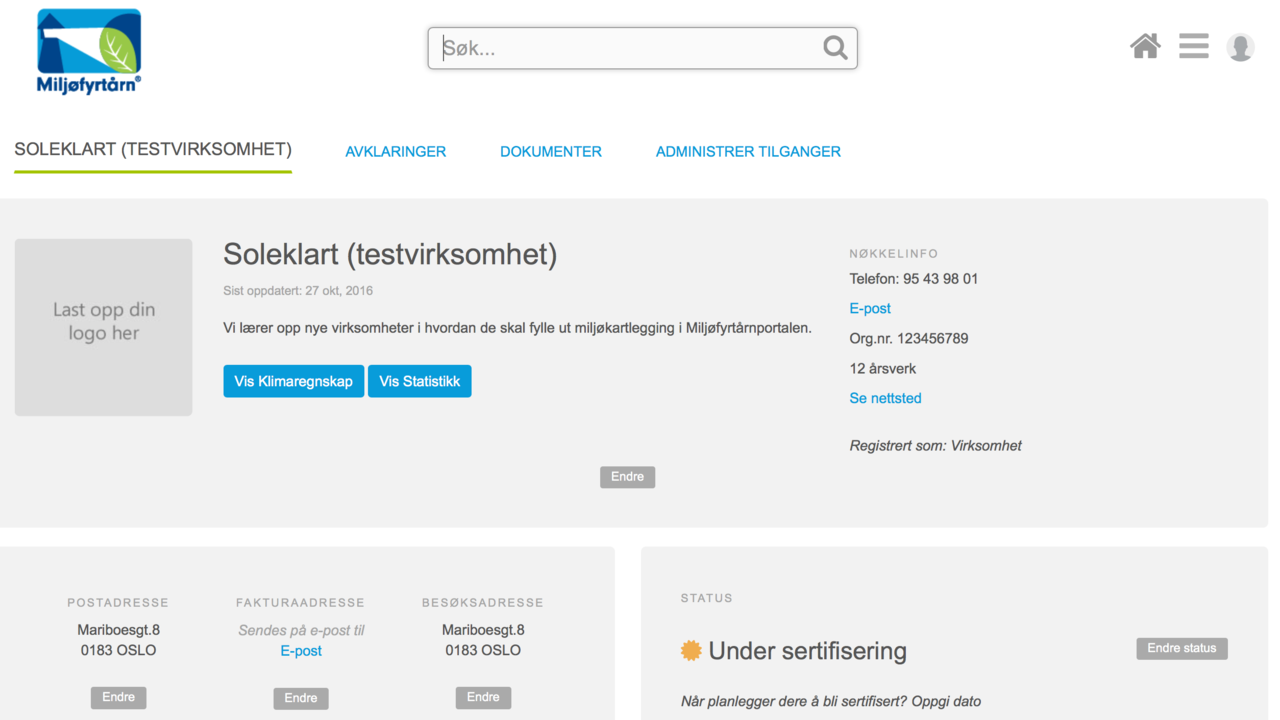The width and height of the screenshot is (1280, 720).
Task: Click the Sist oppdatert date text
Action: [x=298, y=291]
